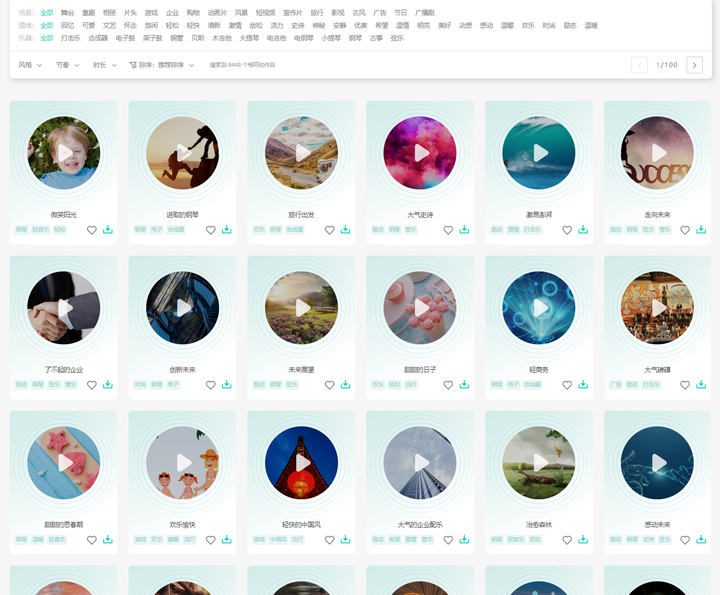Favorite the 大气史诗 track

tap(448, 230)
